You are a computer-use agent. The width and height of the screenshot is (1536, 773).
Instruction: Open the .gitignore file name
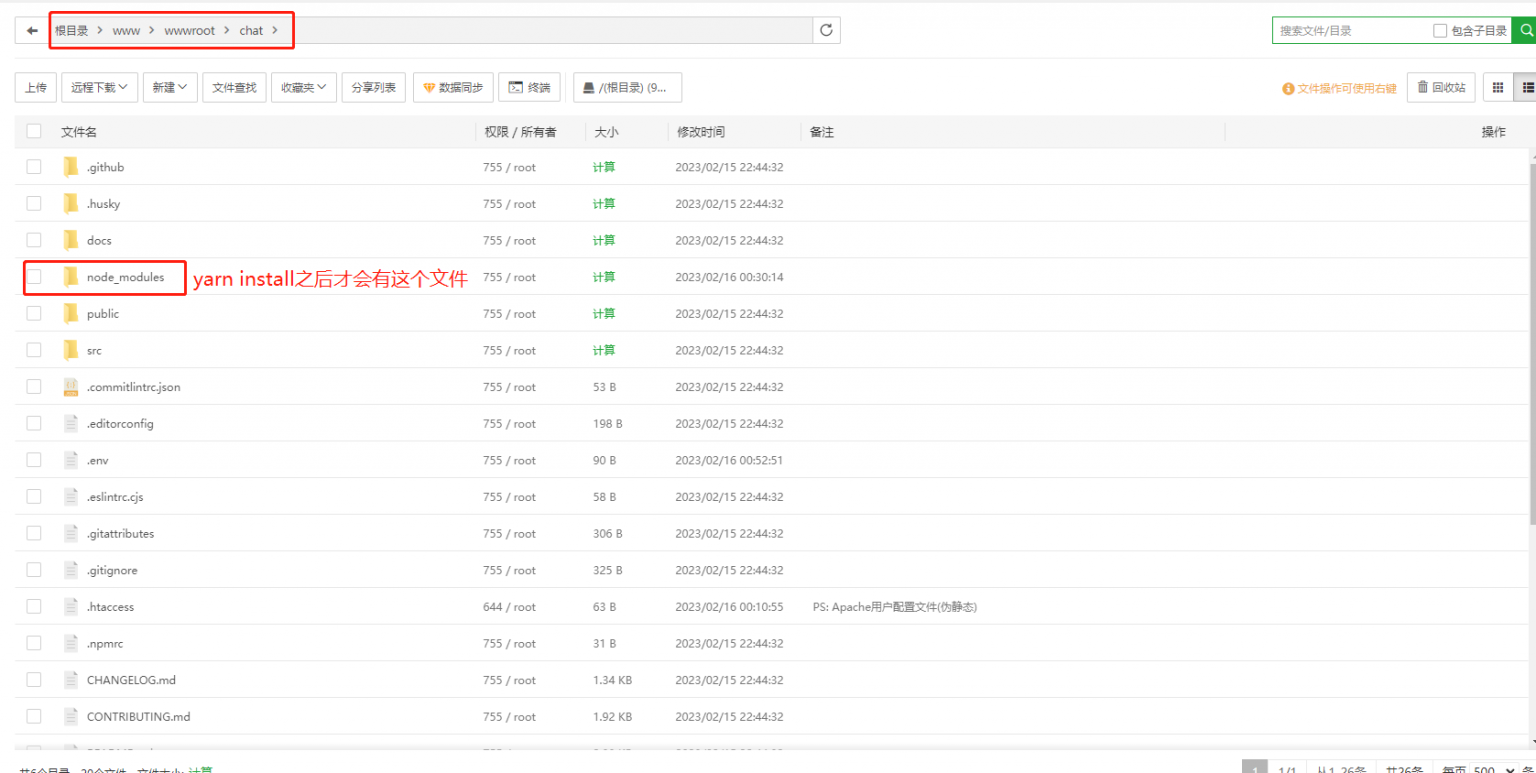112,570
